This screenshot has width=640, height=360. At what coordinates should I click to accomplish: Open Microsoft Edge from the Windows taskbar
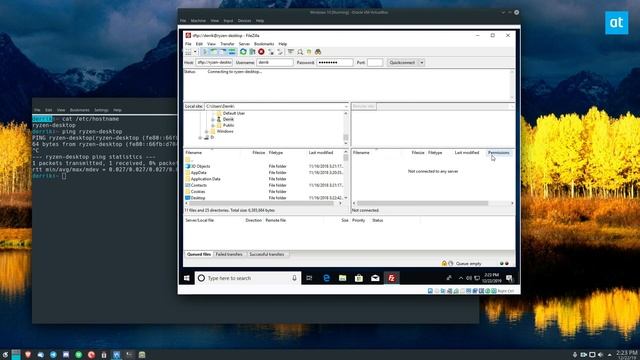coord(327,278)
